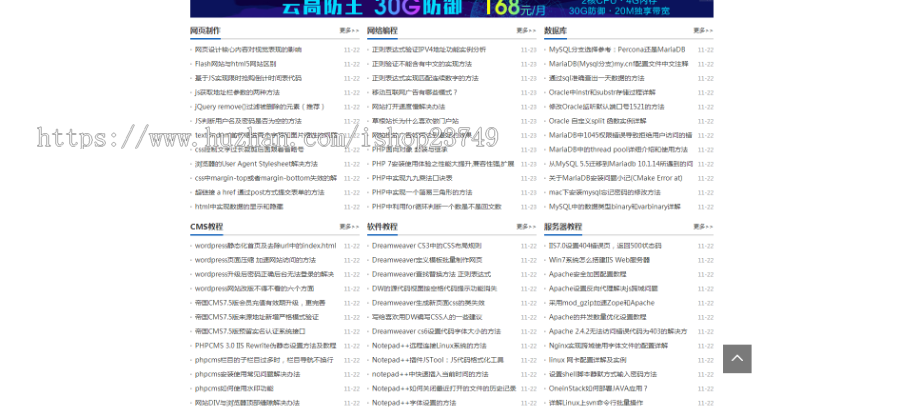Screen dimensions: 900x417
Task: Open article DW的源代码视图按空格代码提示功能
Action: [x=435, y=289]
